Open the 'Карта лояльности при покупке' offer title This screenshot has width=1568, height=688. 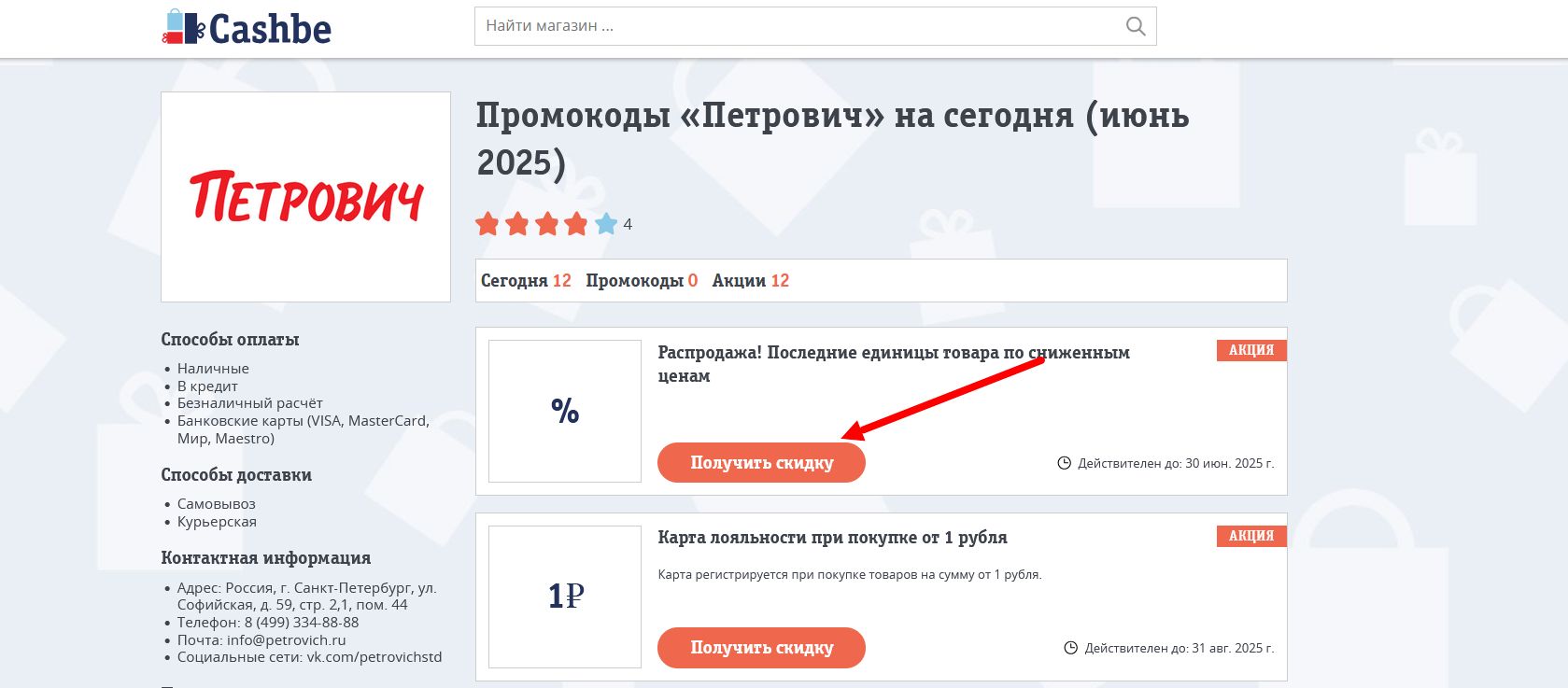(832, 538)
